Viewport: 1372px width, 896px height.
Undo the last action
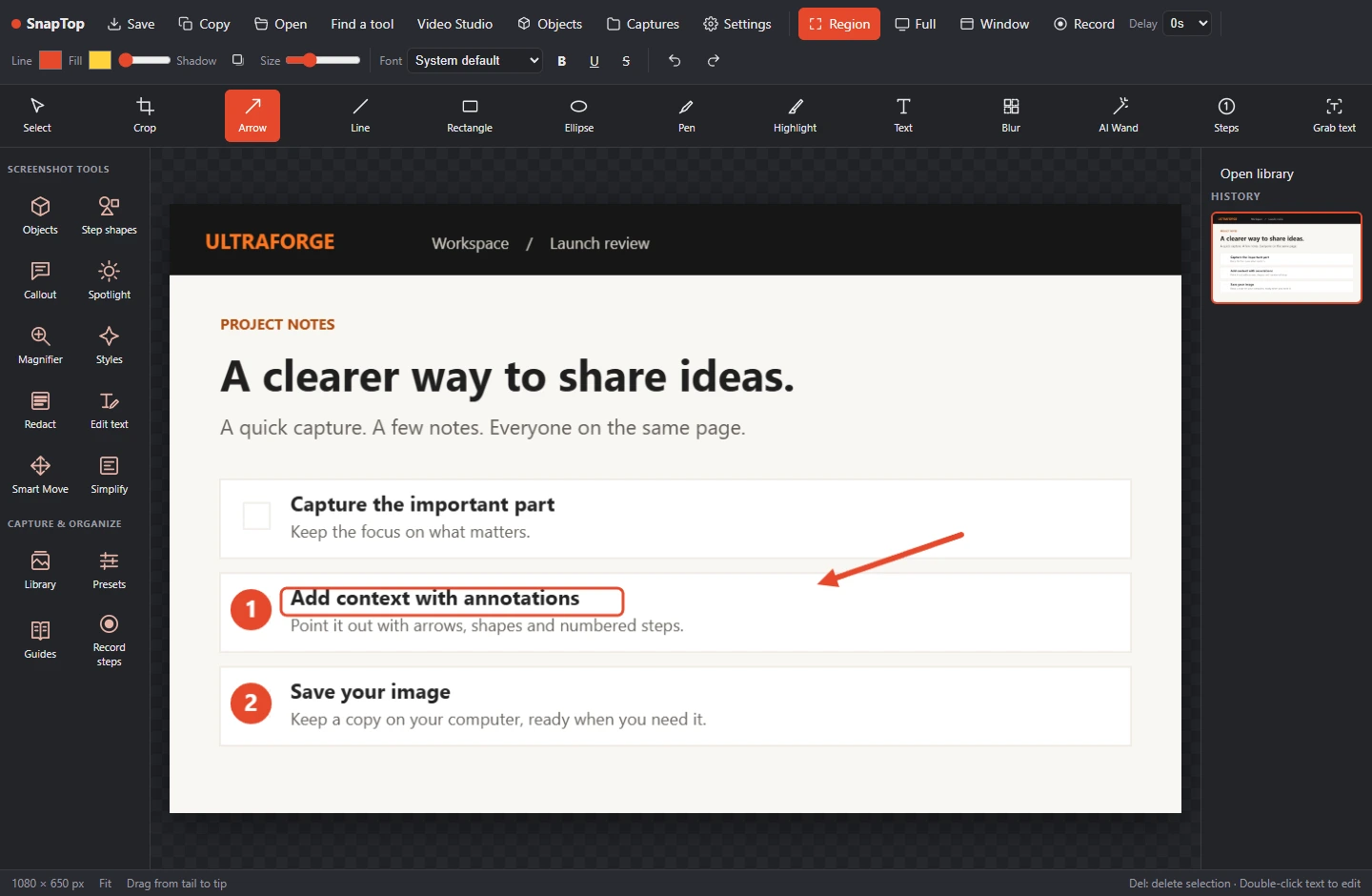pos(675,60)
